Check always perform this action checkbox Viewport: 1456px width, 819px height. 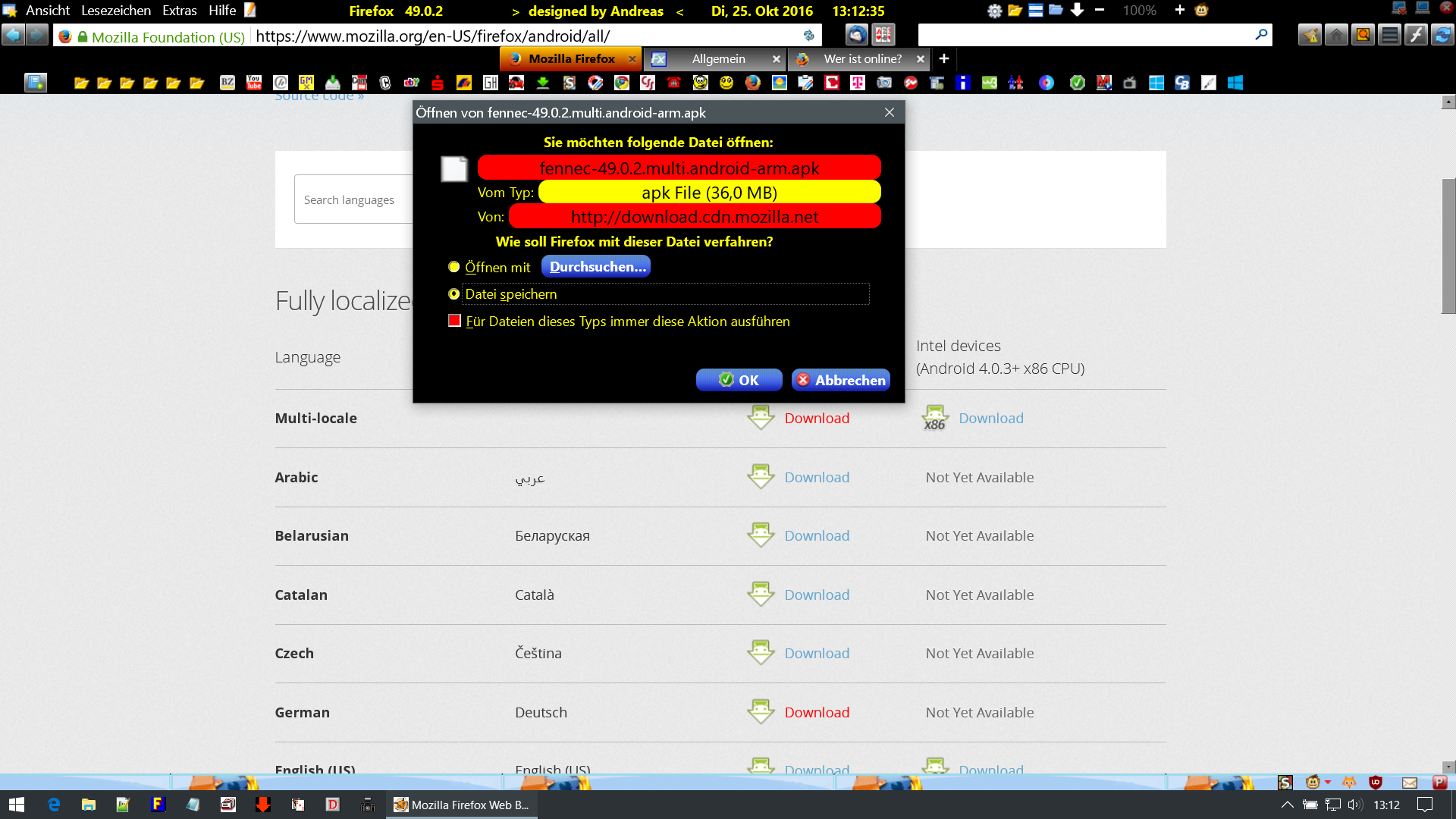[454, 321]
